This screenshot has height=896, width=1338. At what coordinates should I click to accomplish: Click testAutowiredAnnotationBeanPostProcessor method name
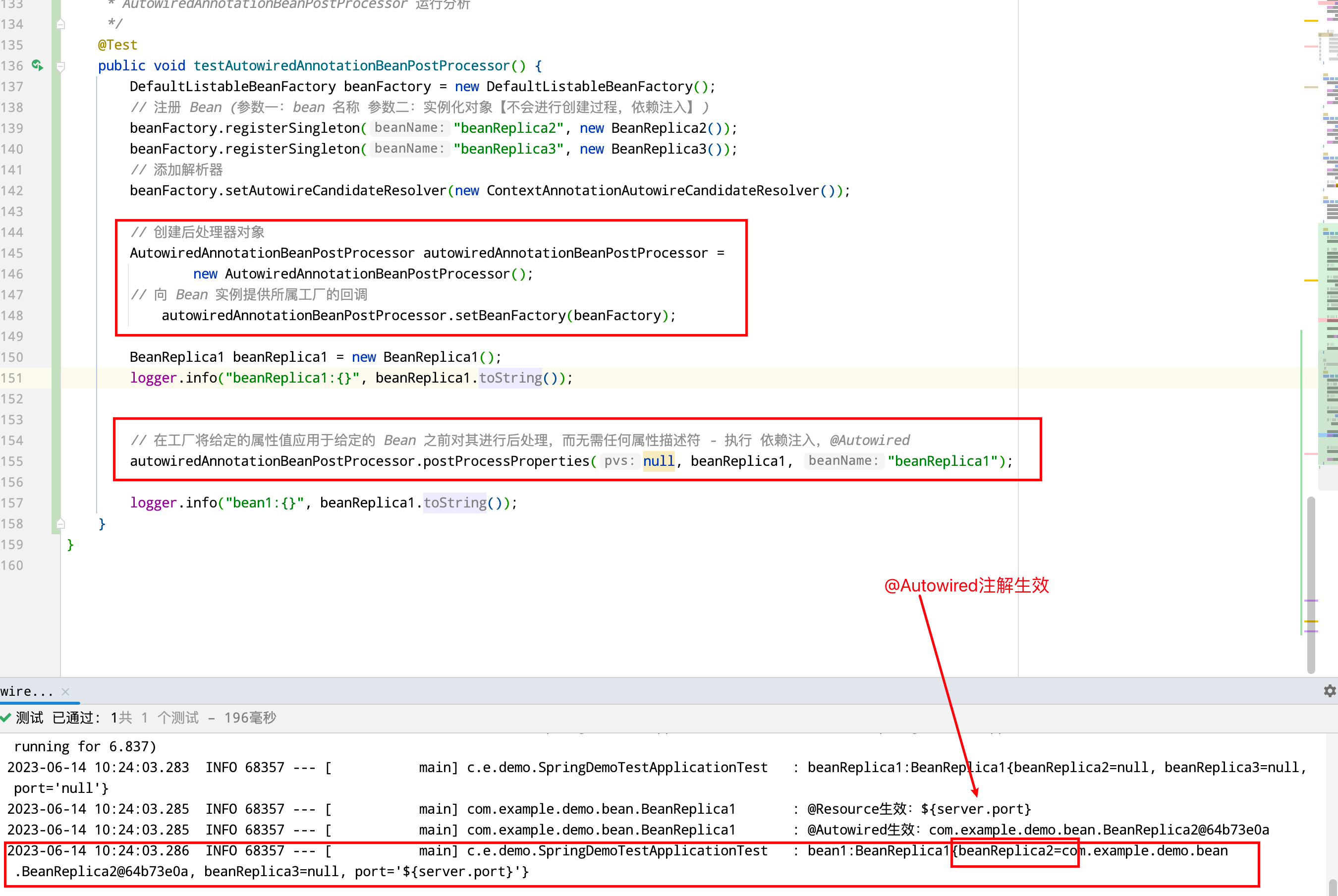(351, 66)
